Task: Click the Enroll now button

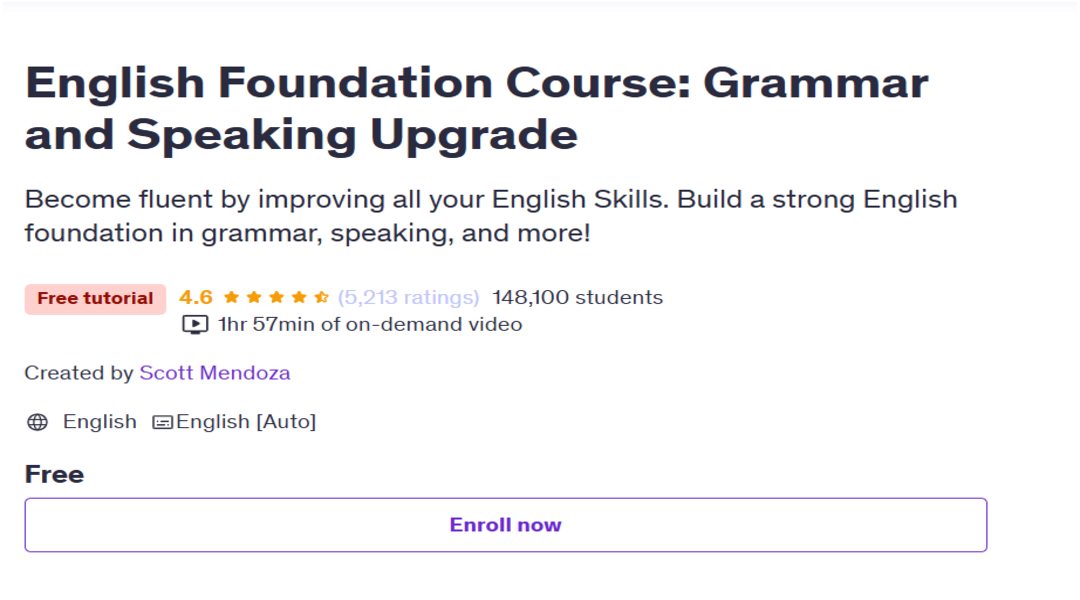Action: [x=506, y=525]
